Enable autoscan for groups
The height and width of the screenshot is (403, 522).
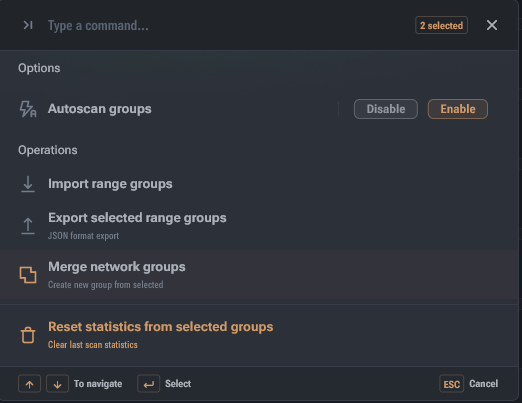458,109
